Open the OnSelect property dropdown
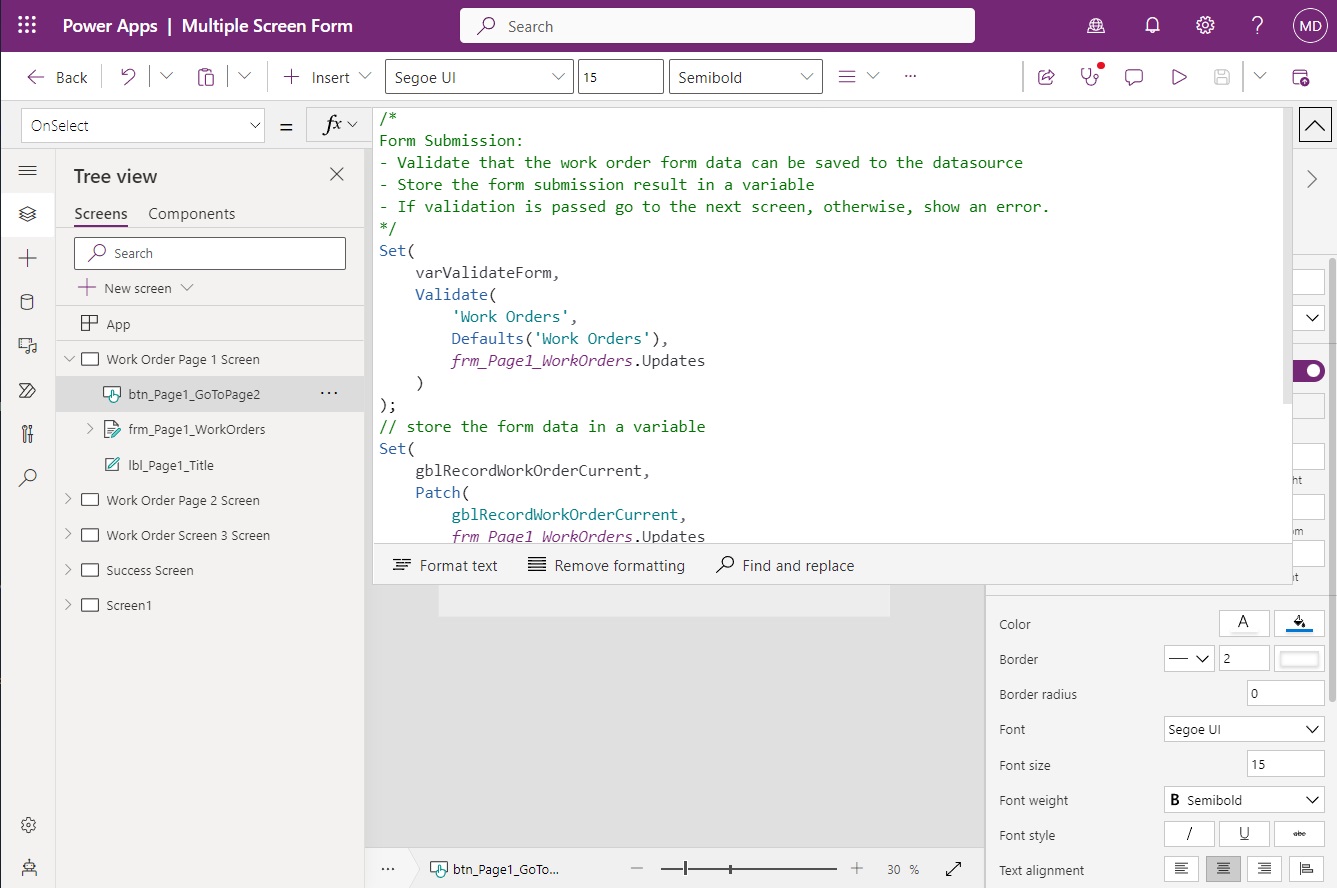 pos(143,126)
